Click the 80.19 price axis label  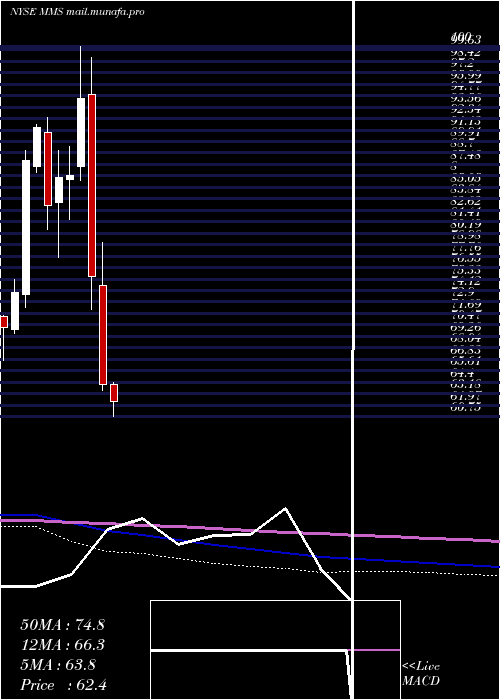tap(465, 224)
